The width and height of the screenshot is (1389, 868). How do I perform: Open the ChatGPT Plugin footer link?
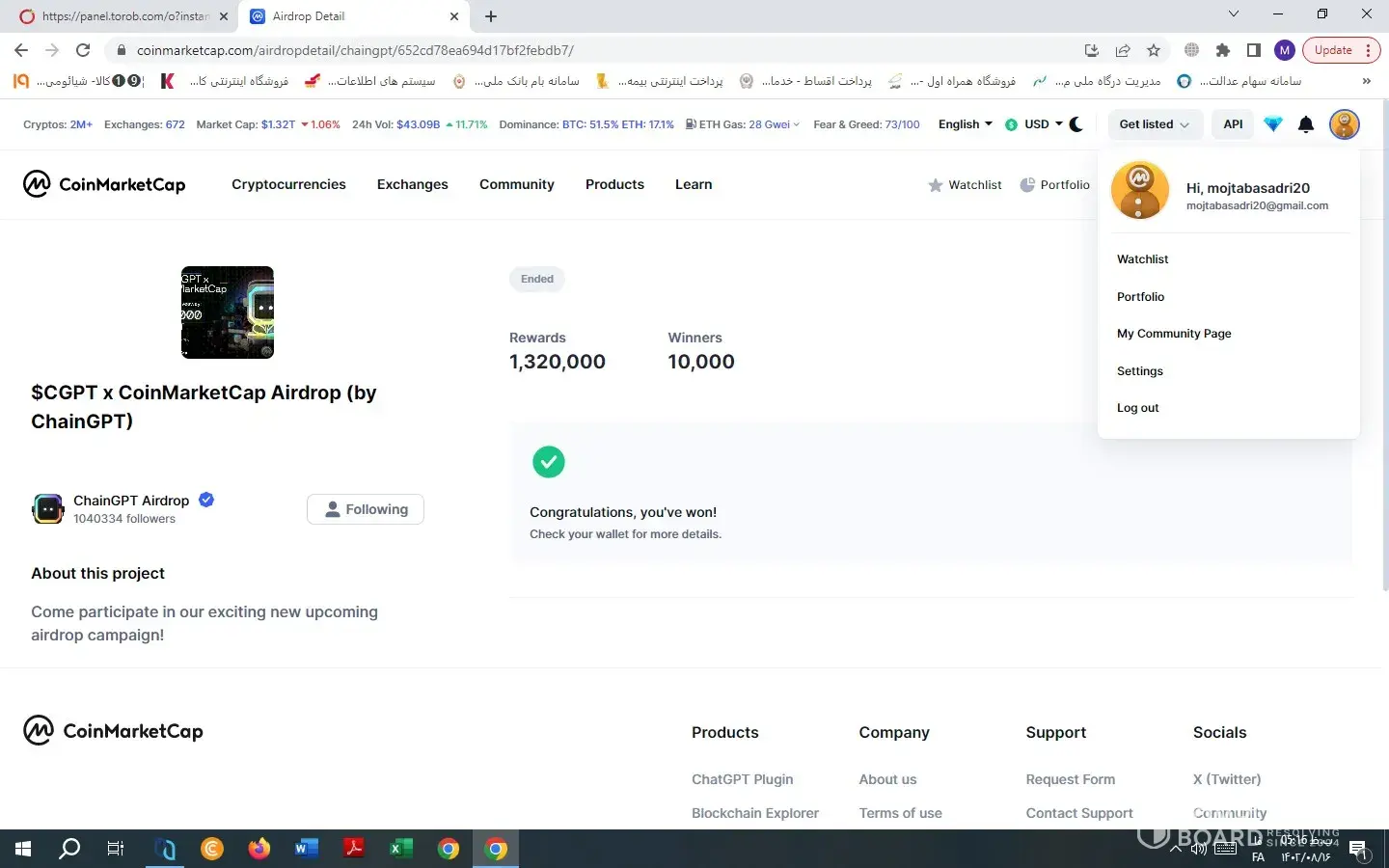[x=743, y=779]
